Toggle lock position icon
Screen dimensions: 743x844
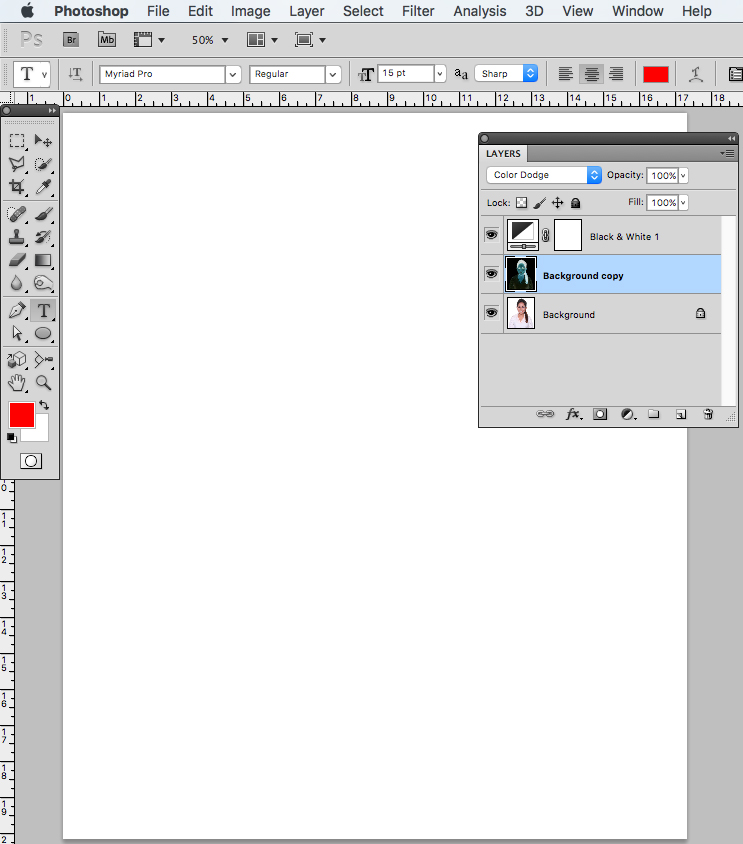coord(558,203)
